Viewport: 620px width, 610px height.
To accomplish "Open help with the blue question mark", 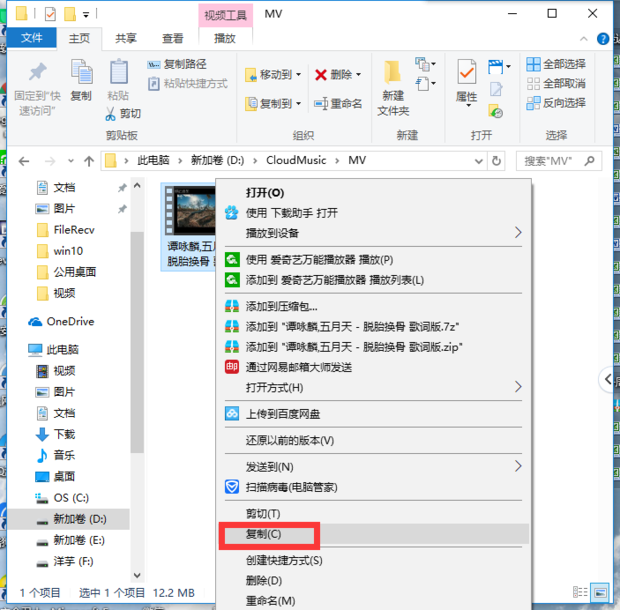I will coord(603,39).
